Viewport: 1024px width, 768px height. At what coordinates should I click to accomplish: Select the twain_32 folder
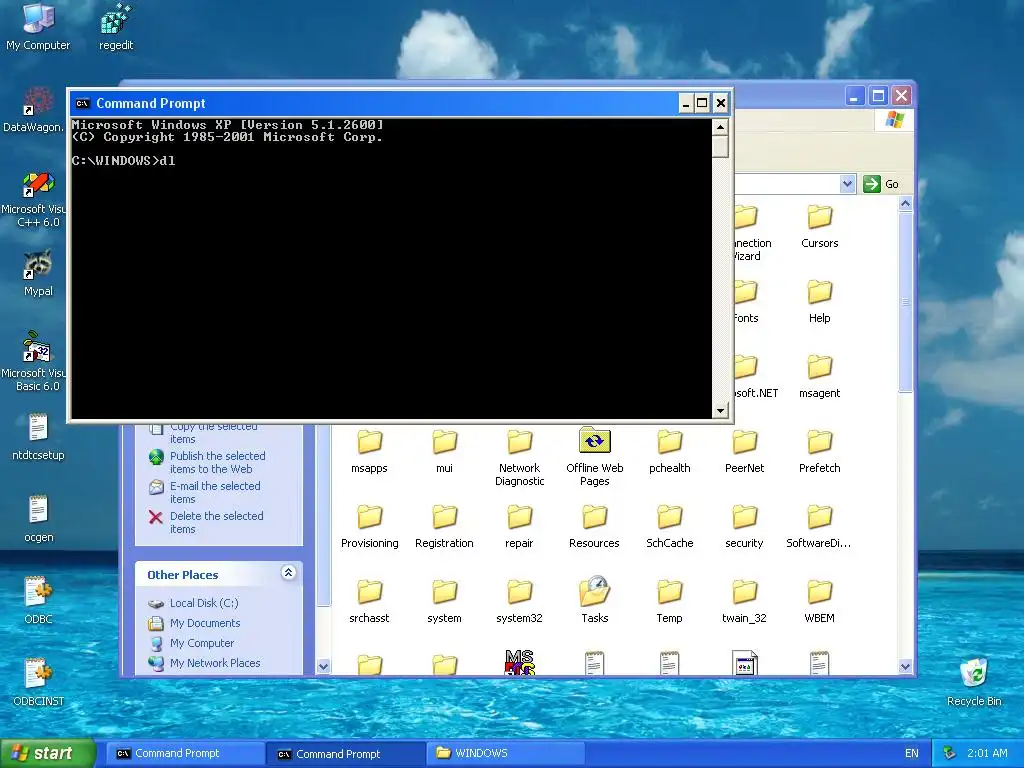[x=744, y=601]
